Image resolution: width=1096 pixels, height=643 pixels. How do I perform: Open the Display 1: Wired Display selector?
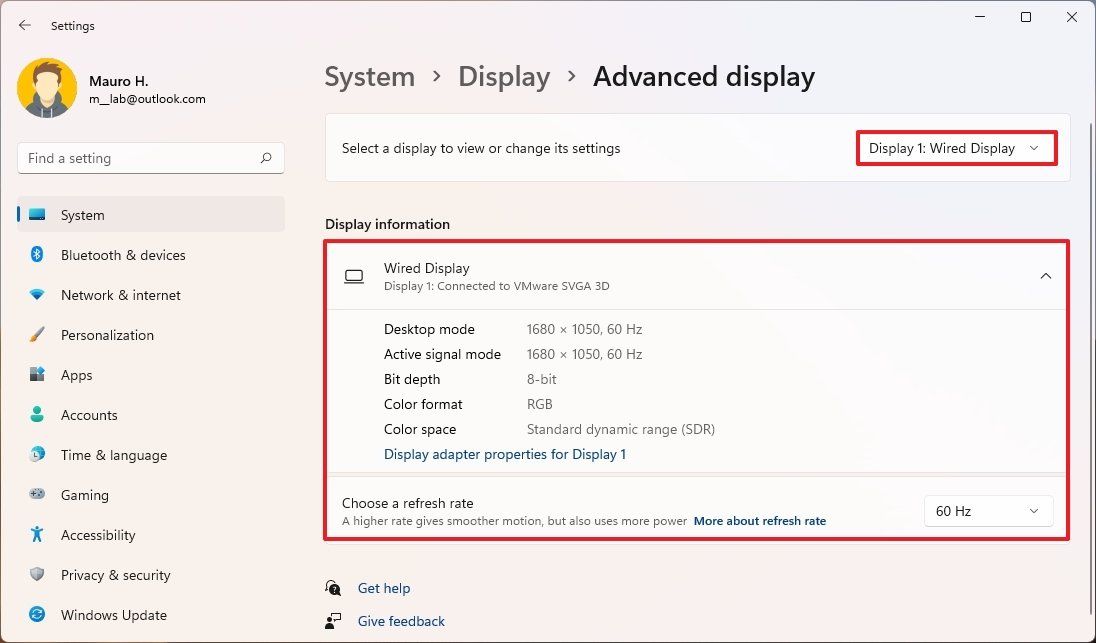click(955, 147)
